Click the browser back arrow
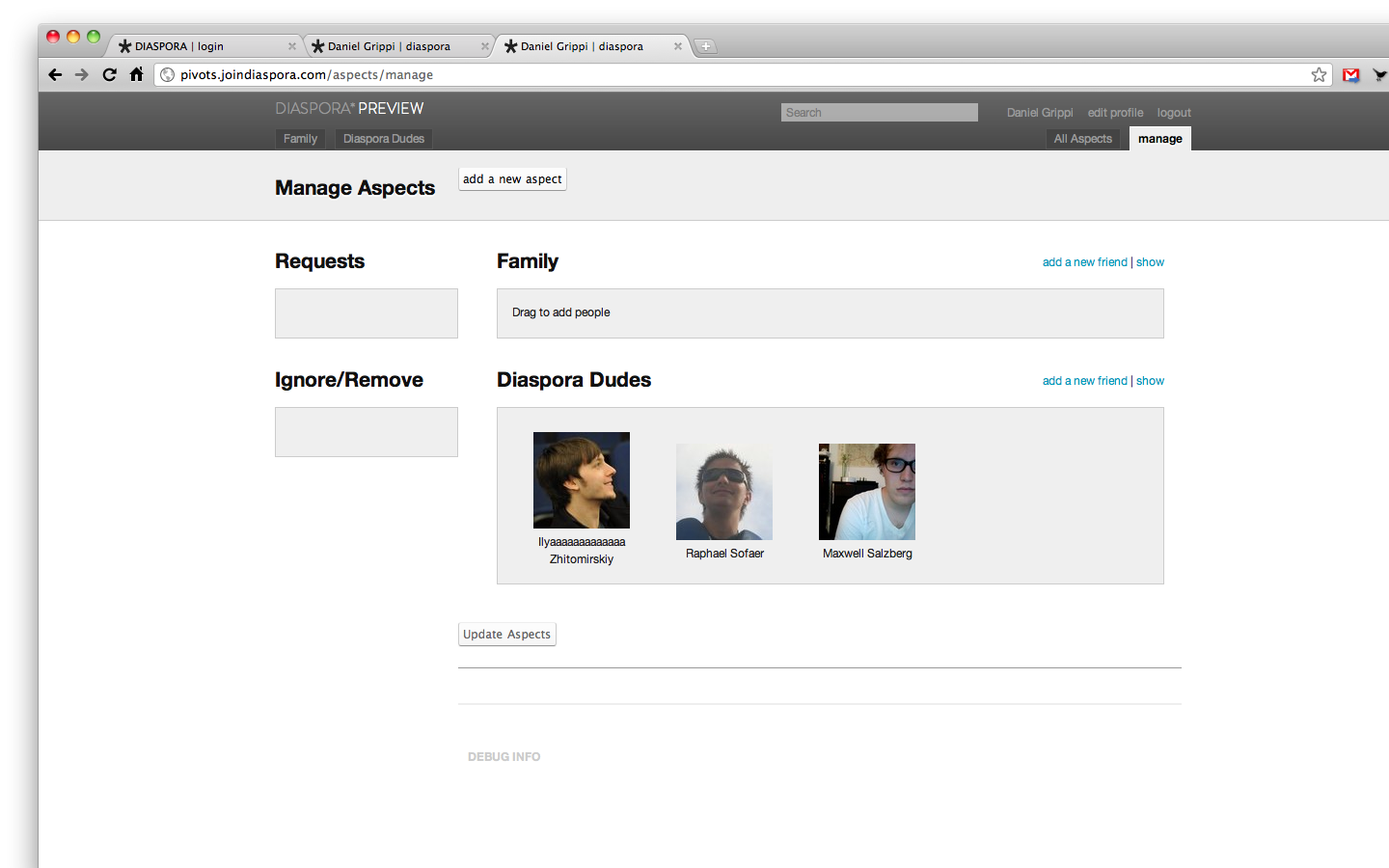1389x868 pixels. pyautogui.click(x=55, y=75)
